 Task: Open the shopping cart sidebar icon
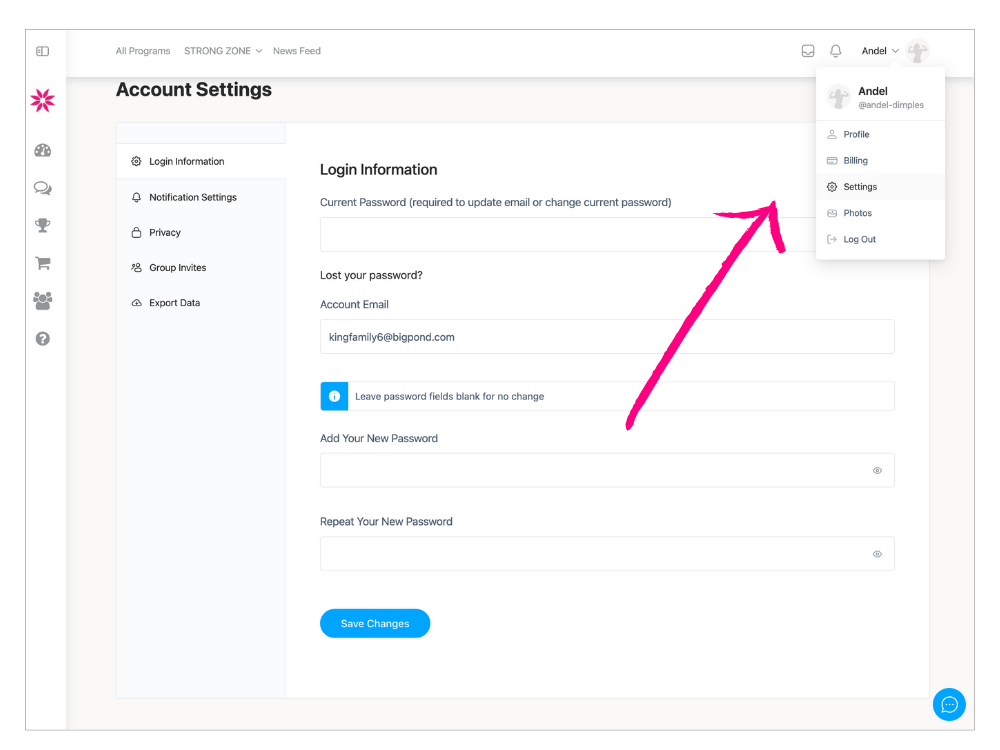point(42,264)
